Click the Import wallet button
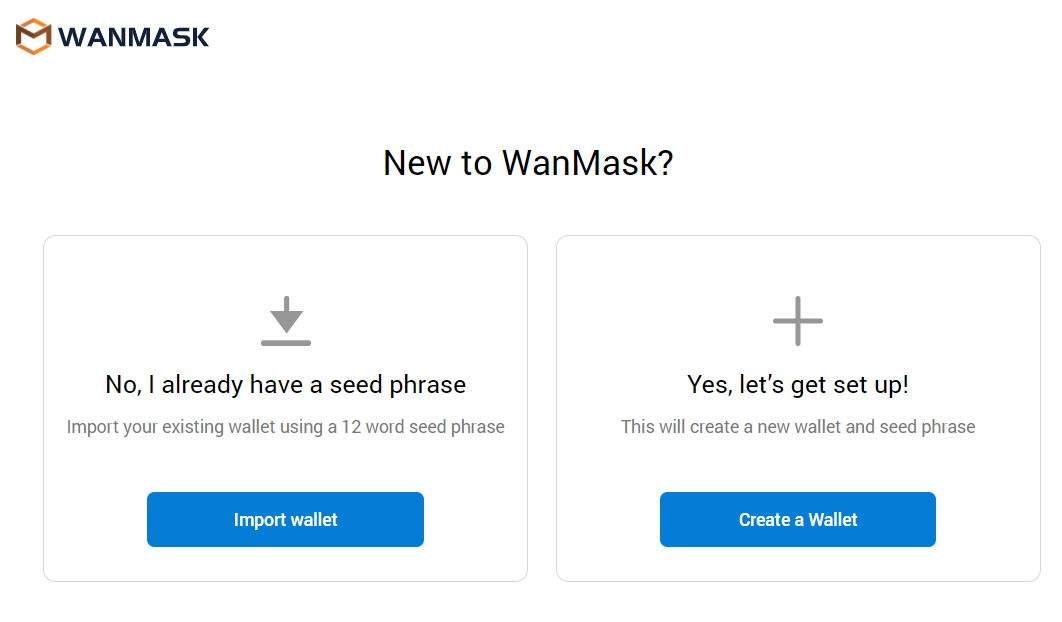The height and width of the screenshot is (622, 1062). (285, 519)
